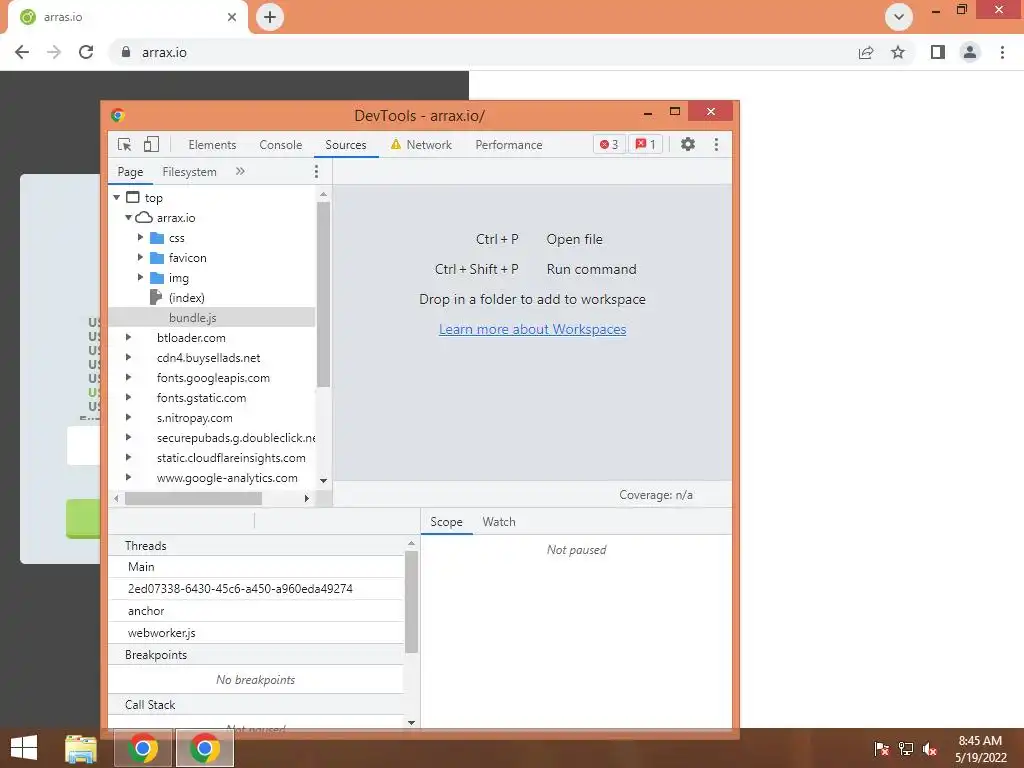
Task: Click the file tree vertical scrollbar down arrow
Action: pyautogui.click(x=323, y=481)
